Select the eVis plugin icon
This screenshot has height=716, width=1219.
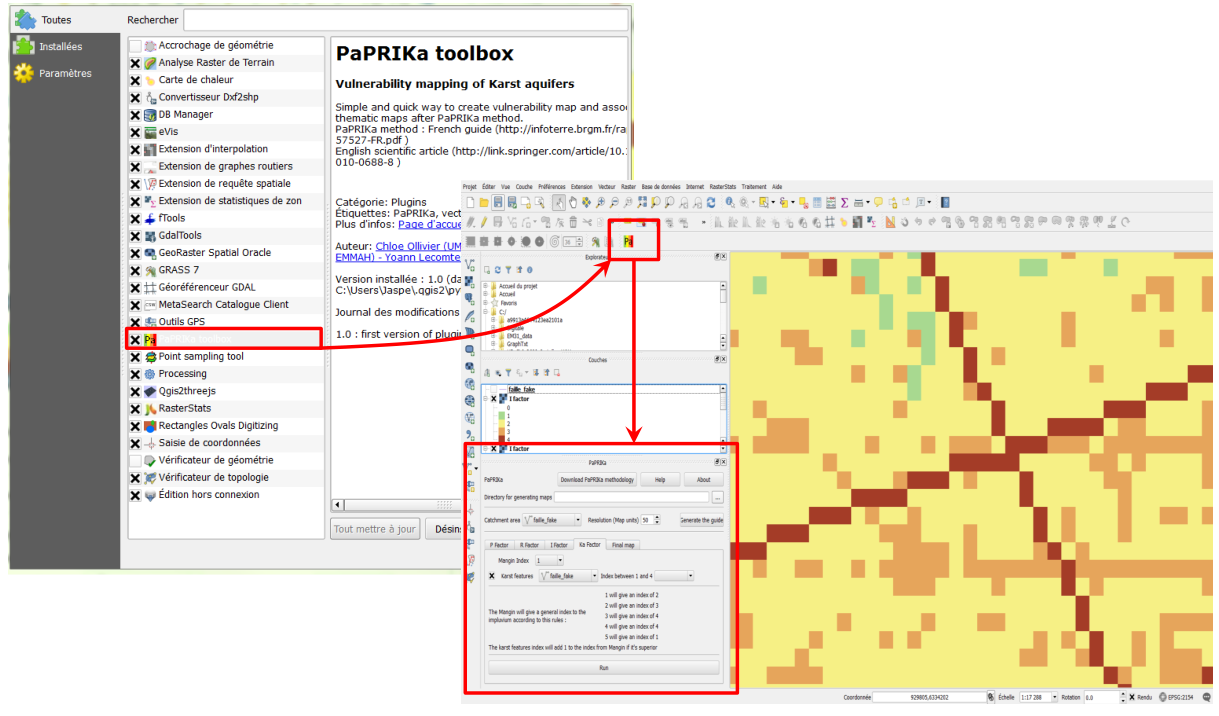150,131
